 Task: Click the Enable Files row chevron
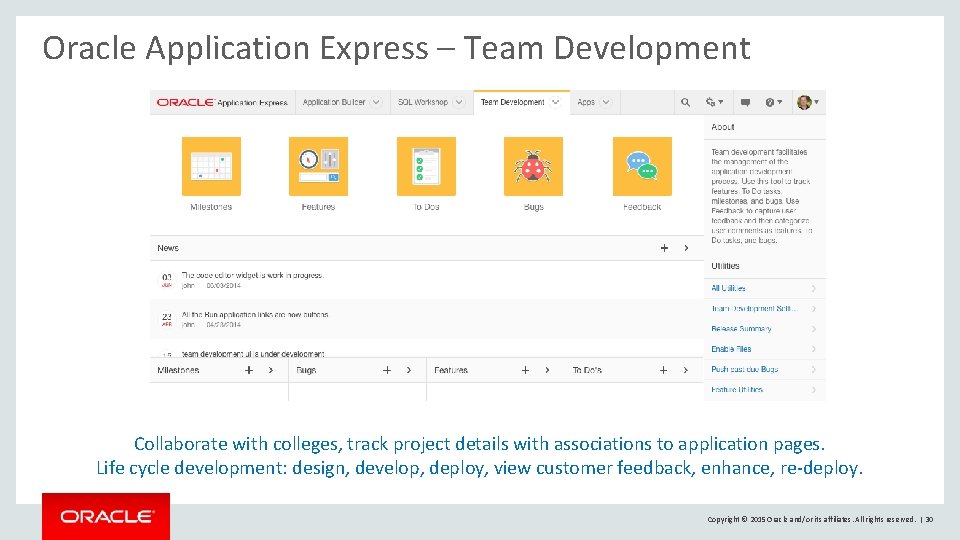pos(814,349)
